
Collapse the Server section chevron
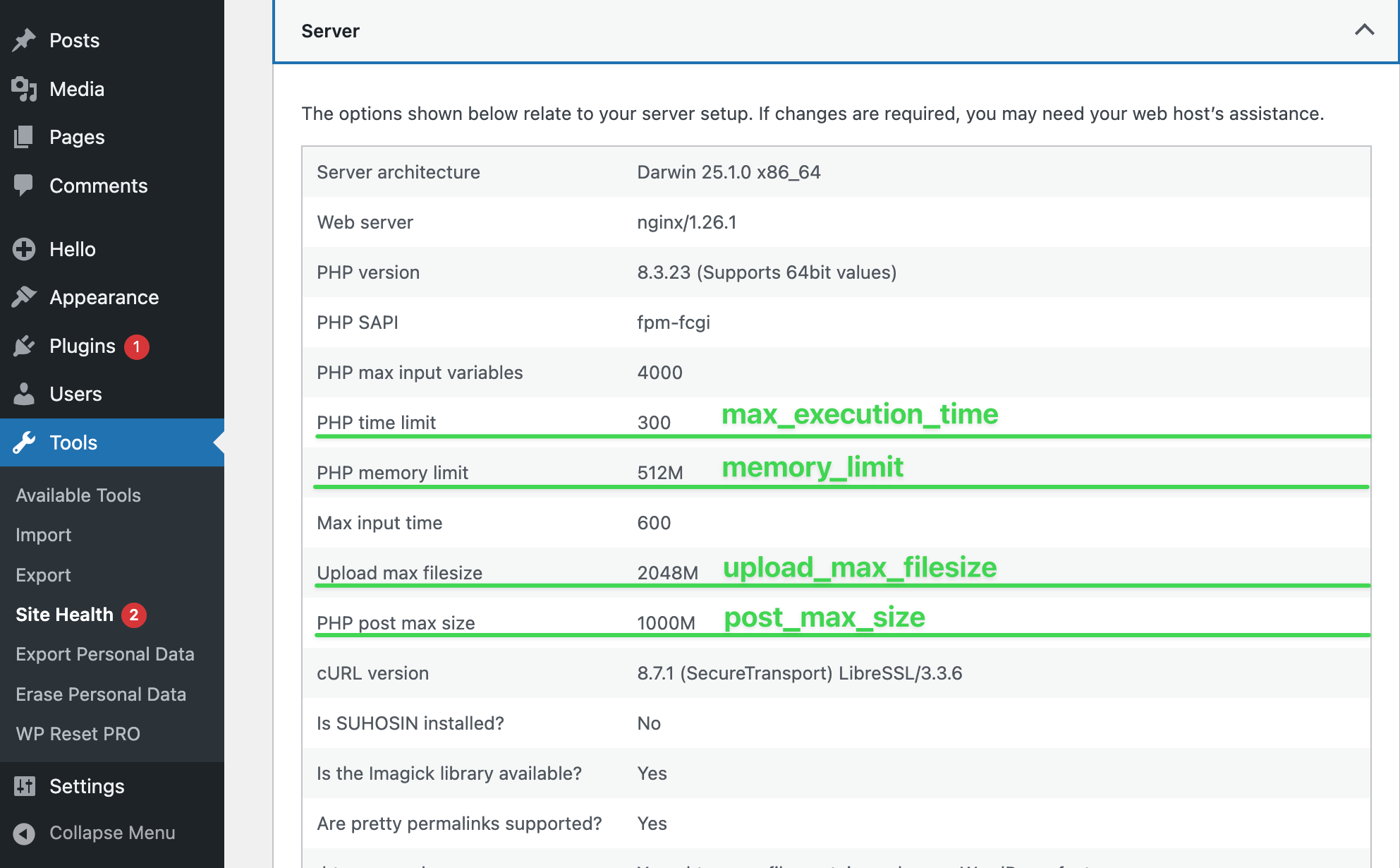pos(1364,30)
